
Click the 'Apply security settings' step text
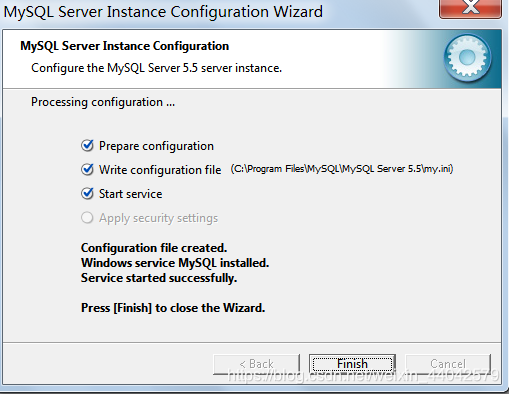click(x=158, y=218)
